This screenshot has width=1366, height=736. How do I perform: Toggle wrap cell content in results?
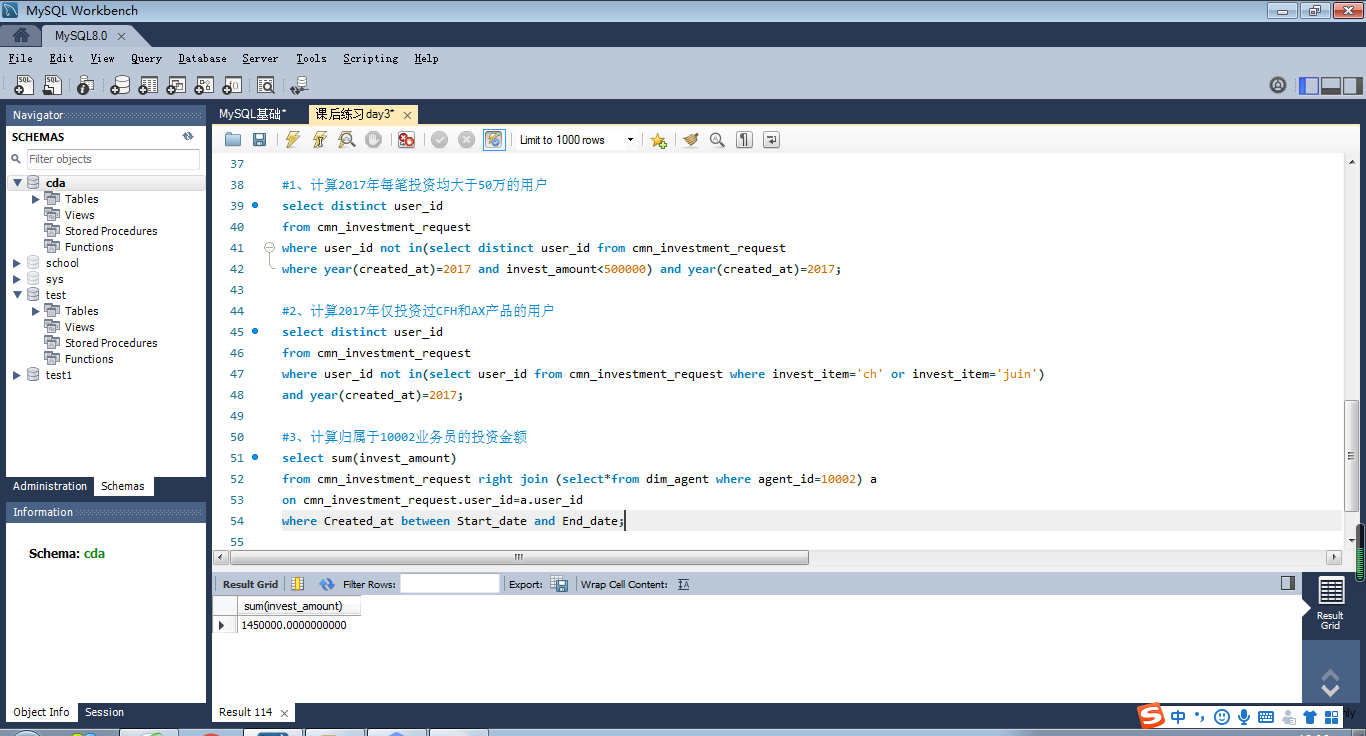684,584
